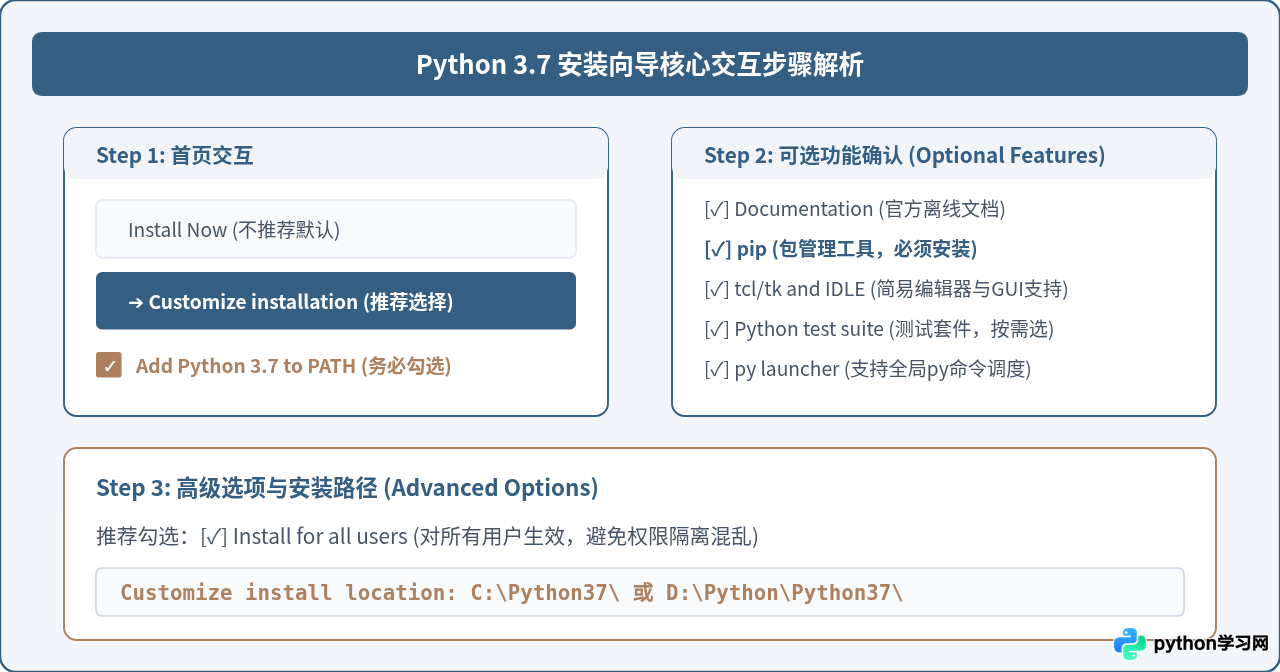1280x672 pixels.
Task: Choose Customize installation (推荐选择)
Action: pos(336,301)
